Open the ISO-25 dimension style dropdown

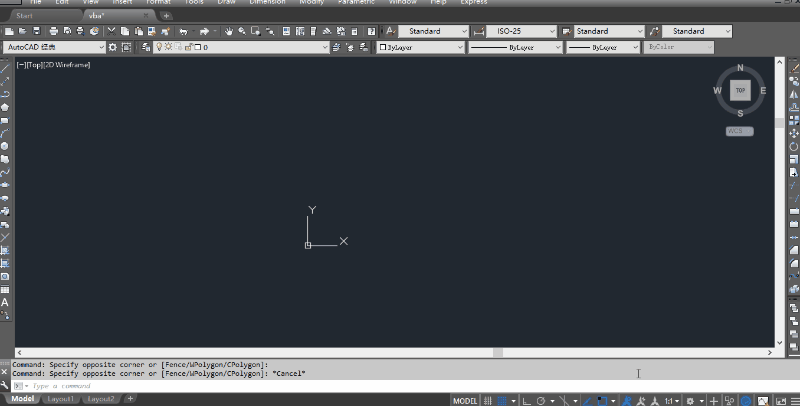tap(521, 31)
